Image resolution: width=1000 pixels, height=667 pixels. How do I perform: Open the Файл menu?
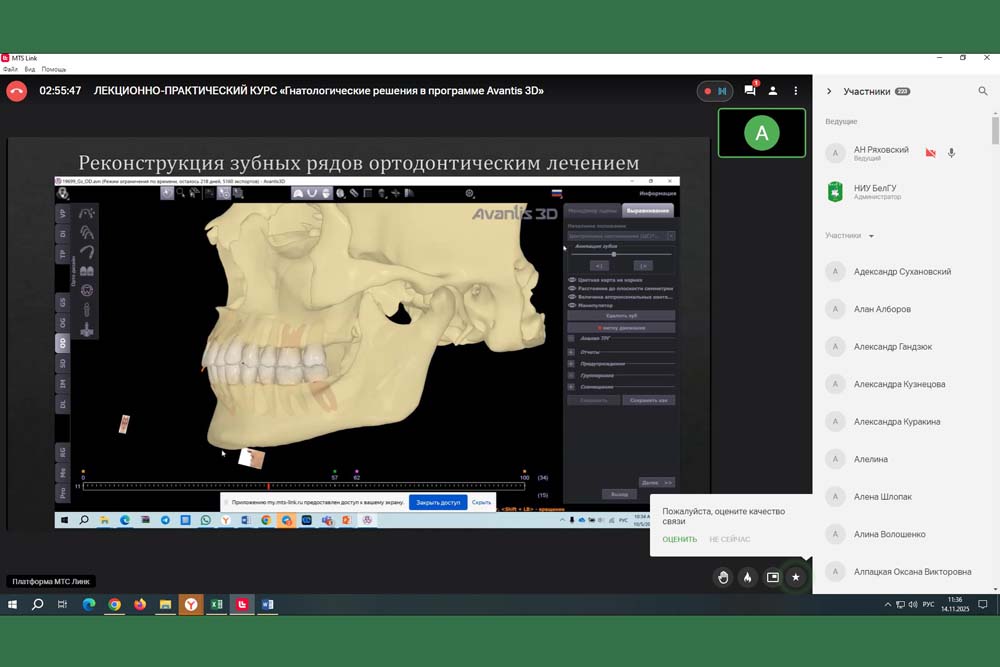coord(10,69)
